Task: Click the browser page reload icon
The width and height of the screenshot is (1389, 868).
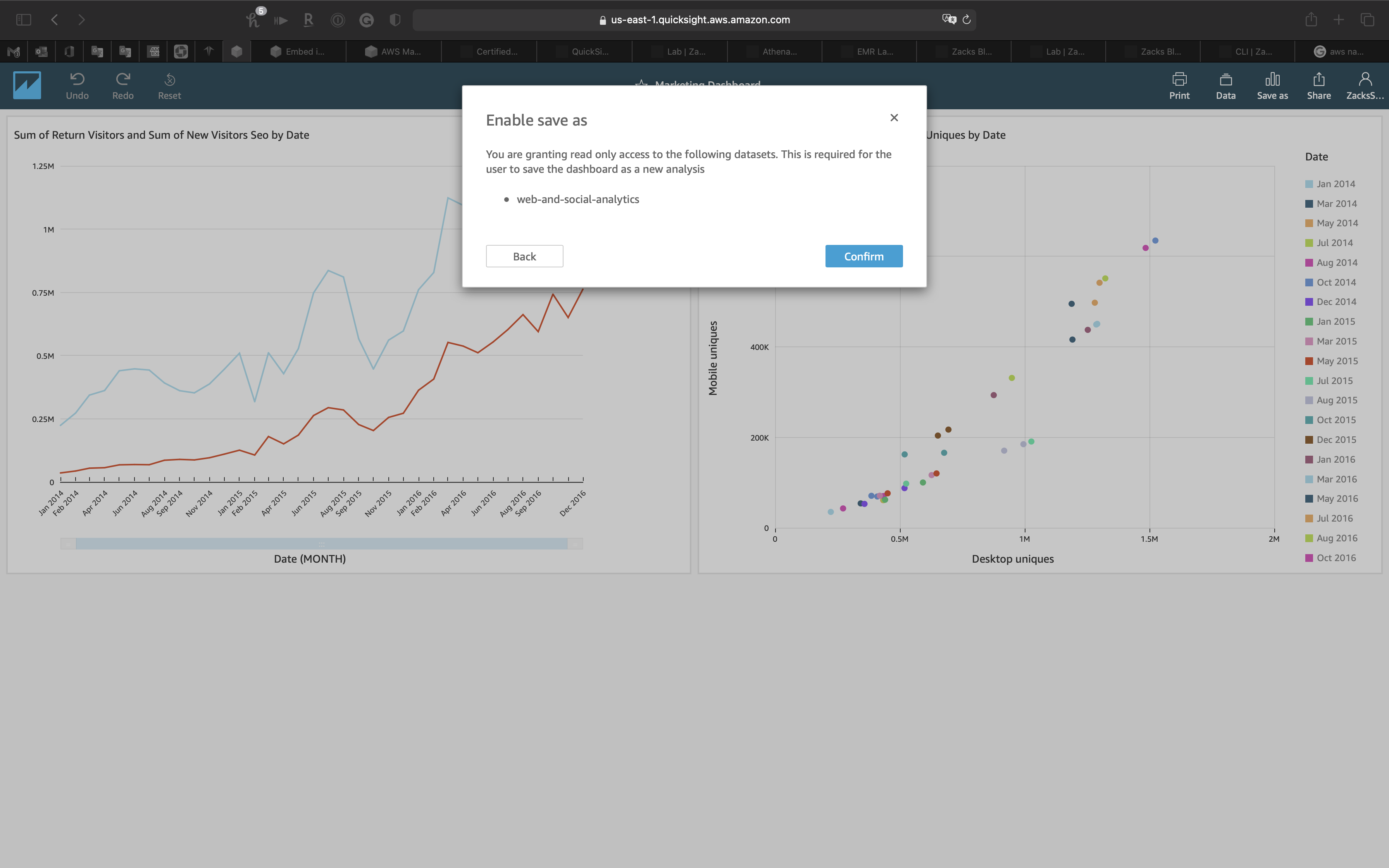Action: click(x=967, y=20)
